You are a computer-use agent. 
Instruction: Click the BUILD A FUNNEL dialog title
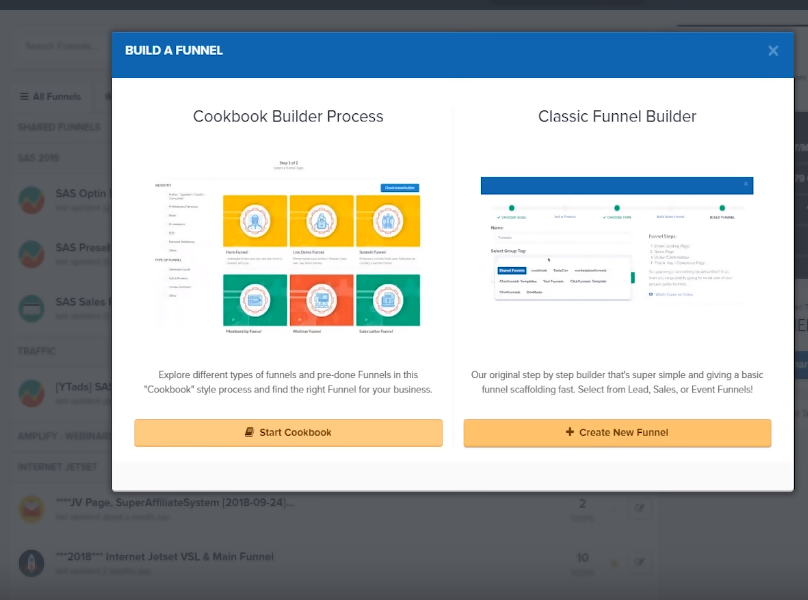tap(174, 51)
